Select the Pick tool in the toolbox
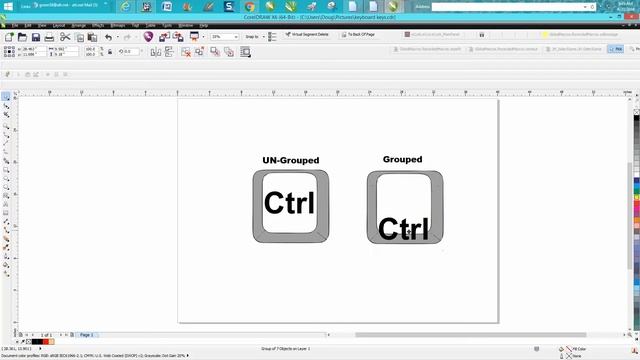The image size is (640, 360). coord(6,96)
